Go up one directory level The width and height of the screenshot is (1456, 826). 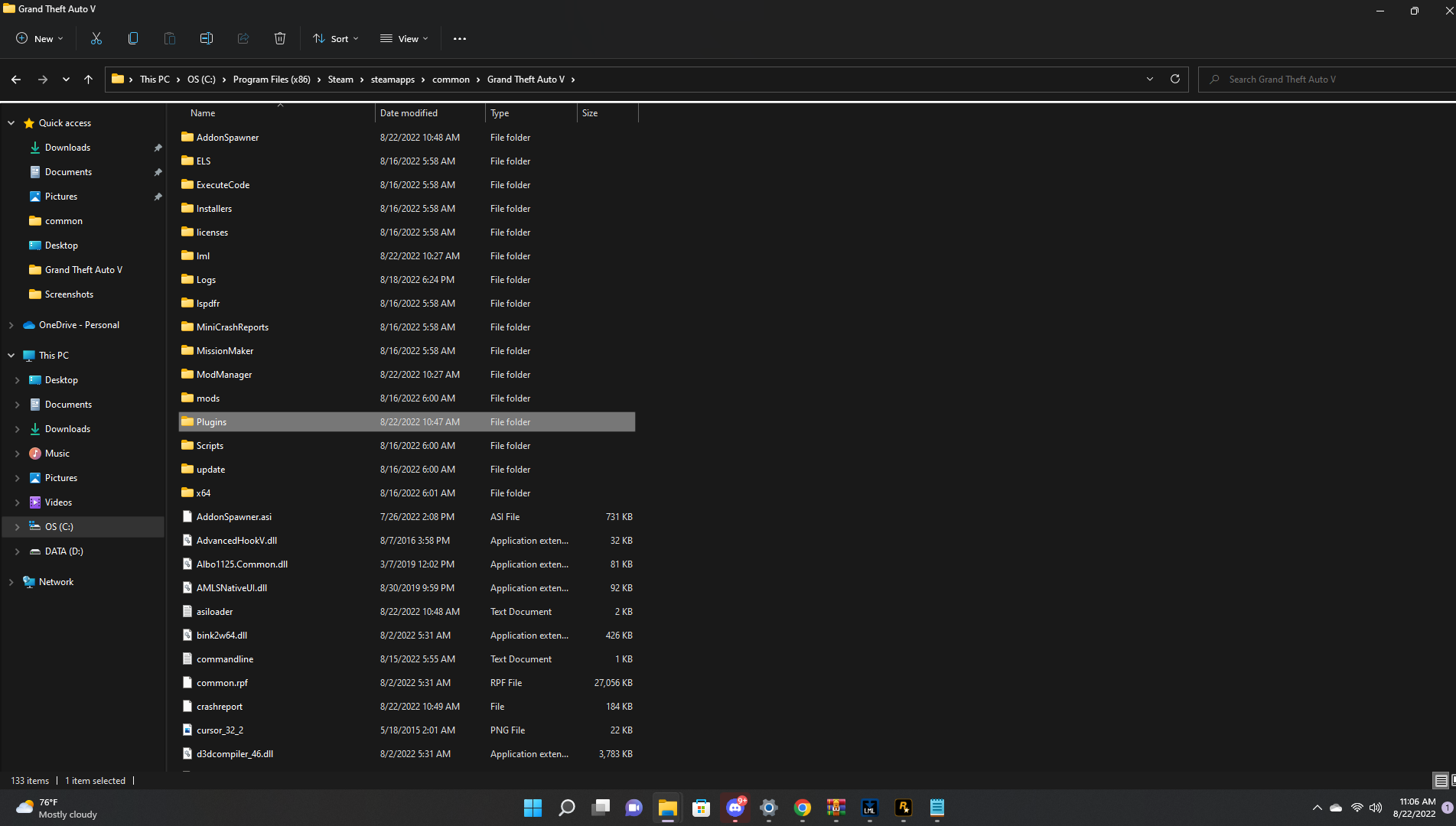coord(89,80)
